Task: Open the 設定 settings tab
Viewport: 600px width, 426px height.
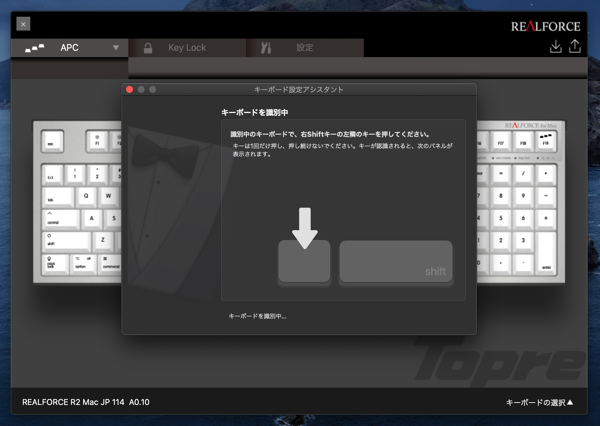Action: (305, 48)
